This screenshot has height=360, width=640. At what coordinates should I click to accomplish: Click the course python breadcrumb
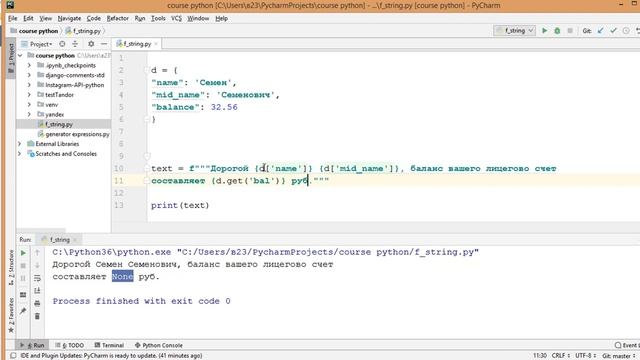point(34,31)
